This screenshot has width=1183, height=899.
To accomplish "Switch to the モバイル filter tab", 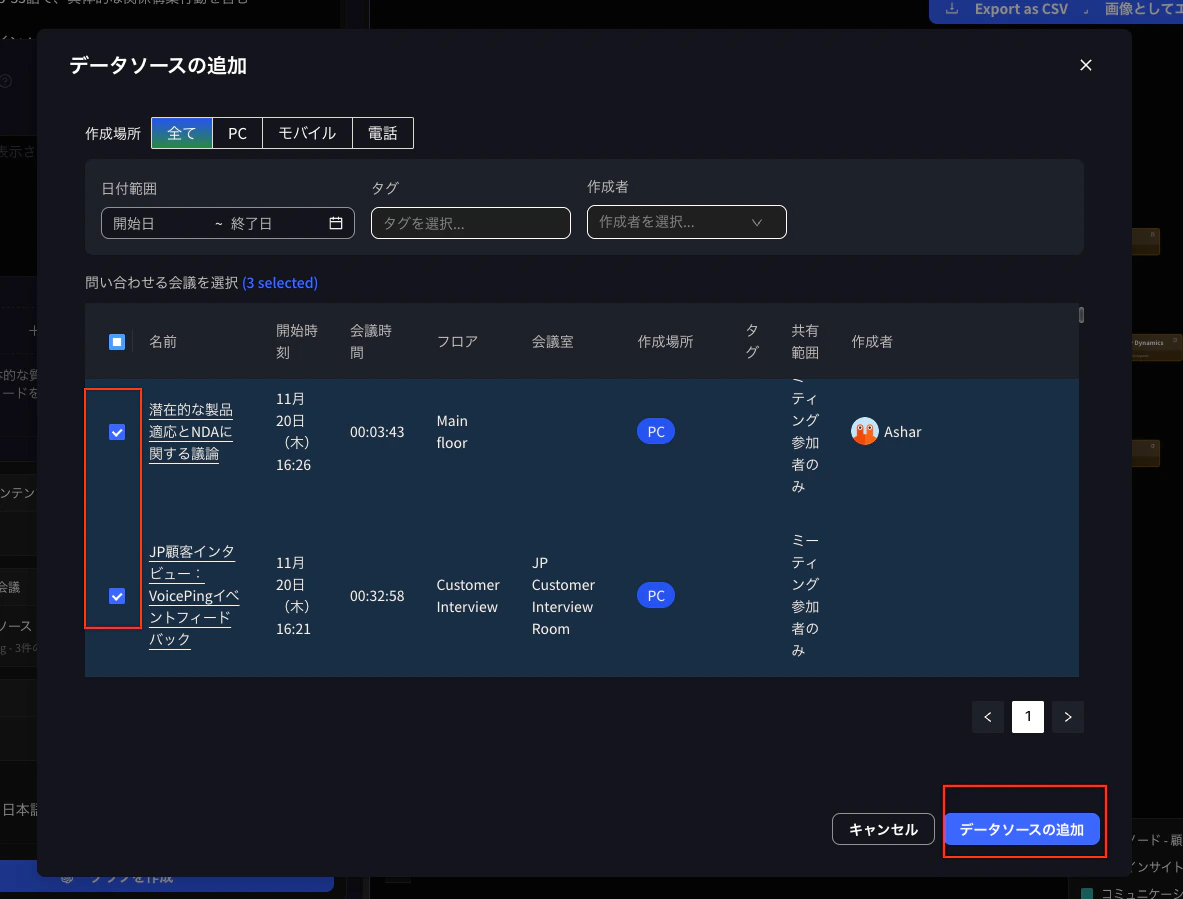I will 307,133.
